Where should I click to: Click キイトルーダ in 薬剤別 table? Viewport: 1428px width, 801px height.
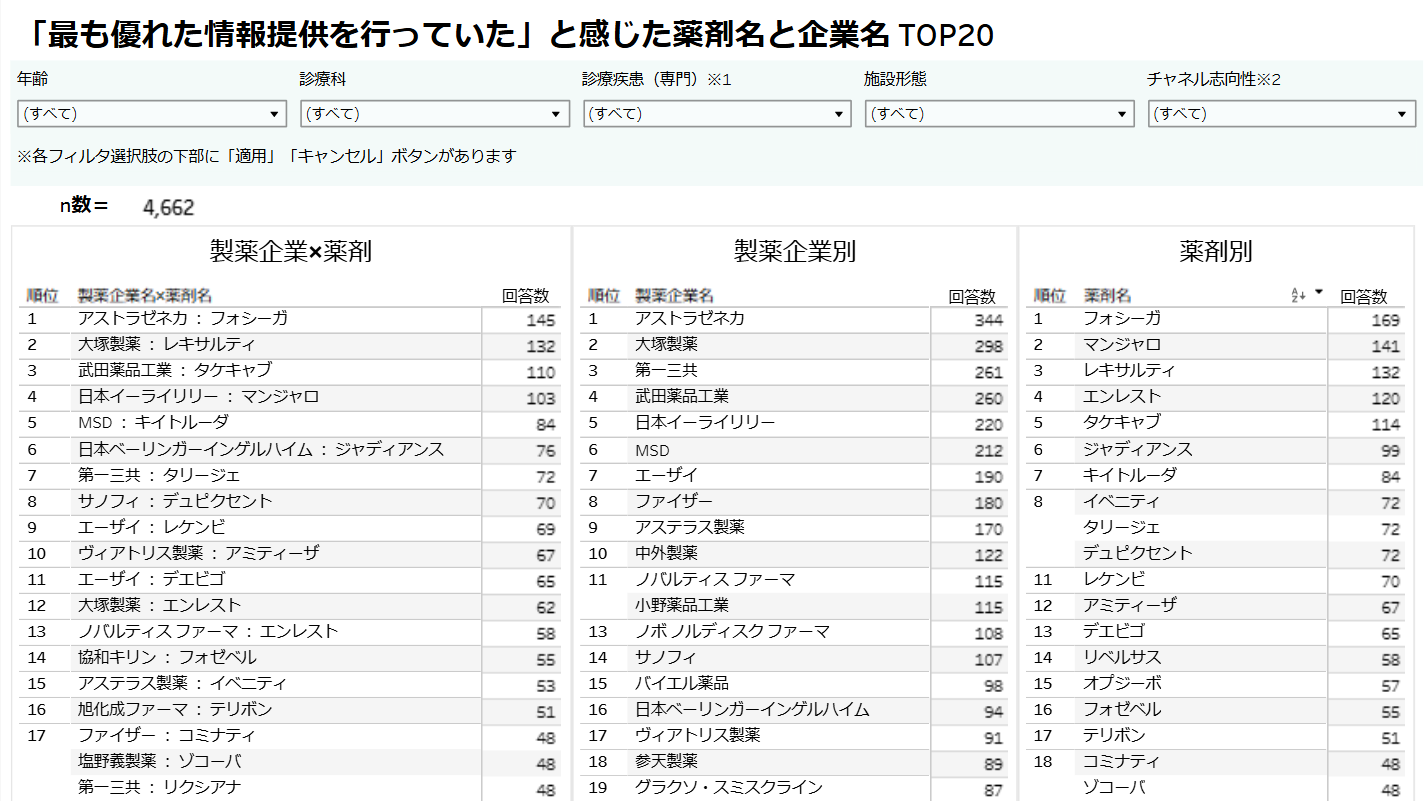(x=1130, y=475)
